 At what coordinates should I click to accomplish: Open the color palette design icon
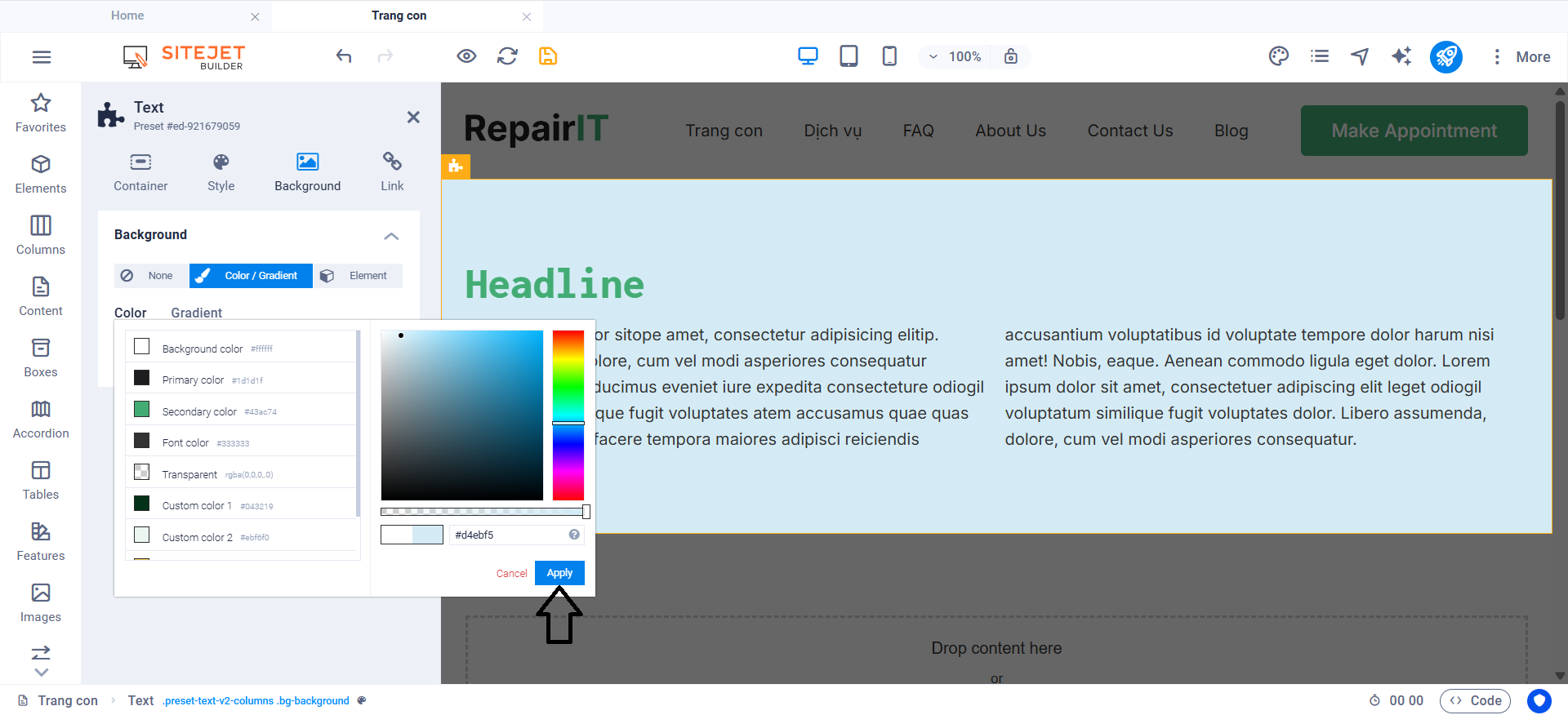[1278, 56]
